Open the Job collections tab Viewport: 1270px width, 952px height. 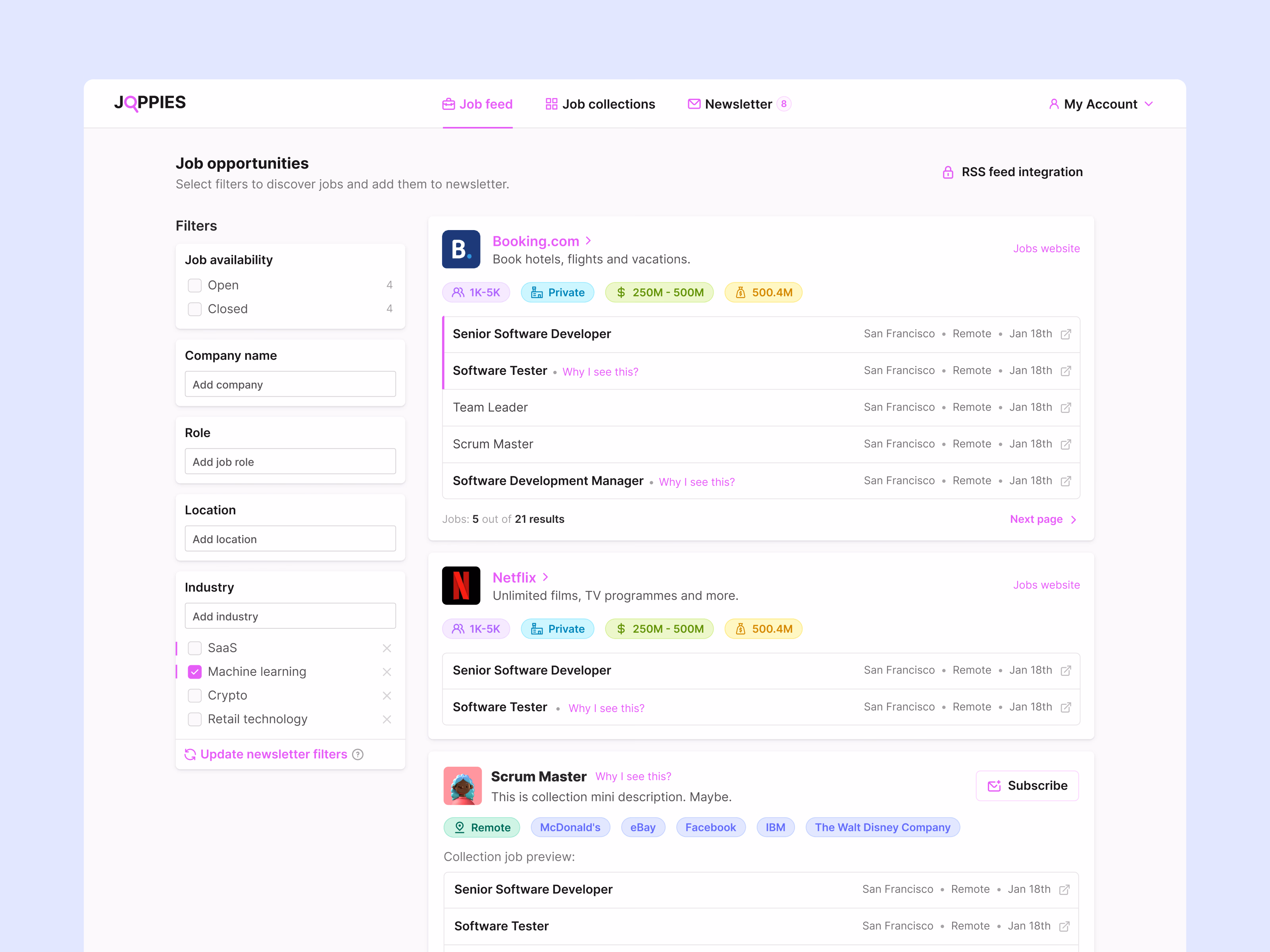(600, 104)
